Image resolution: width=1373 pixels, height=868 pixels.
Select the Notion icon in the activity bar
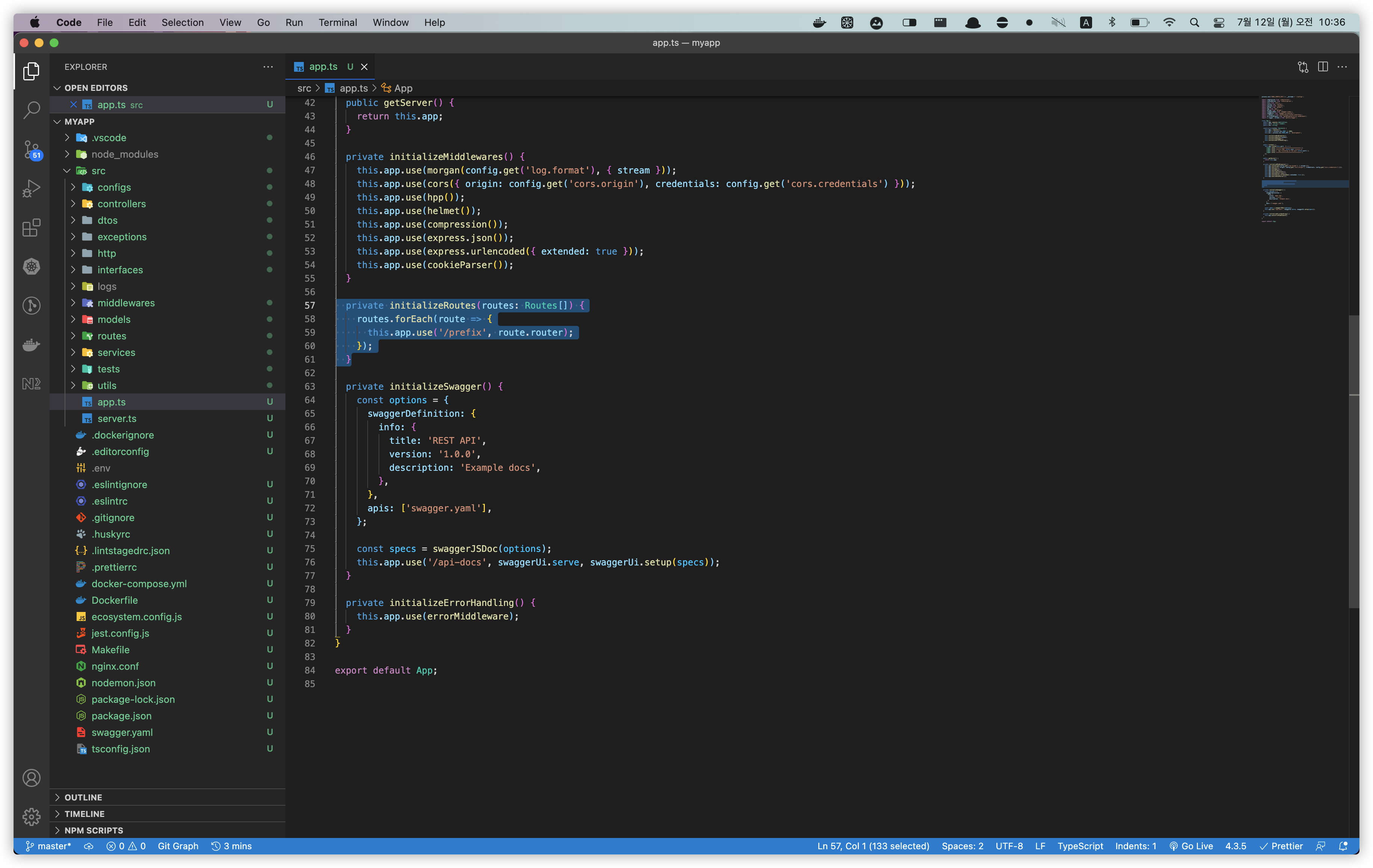[x=32, y=383]
